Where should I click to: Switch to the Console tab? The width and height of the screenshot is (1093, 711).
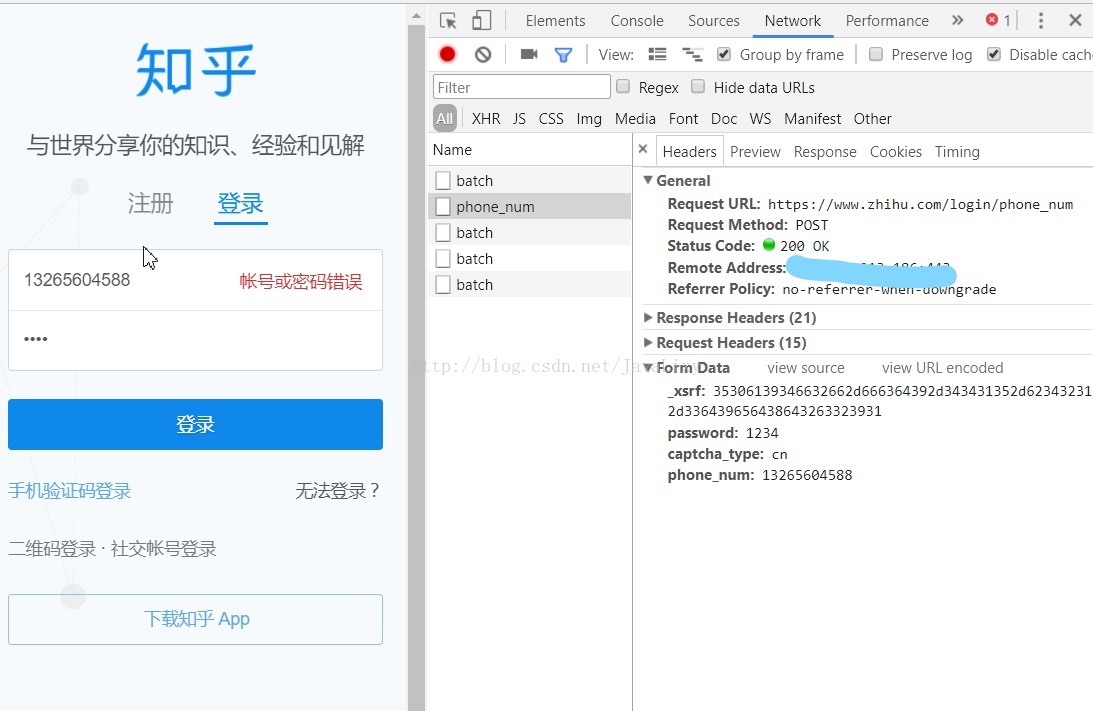tap(637, 21)
